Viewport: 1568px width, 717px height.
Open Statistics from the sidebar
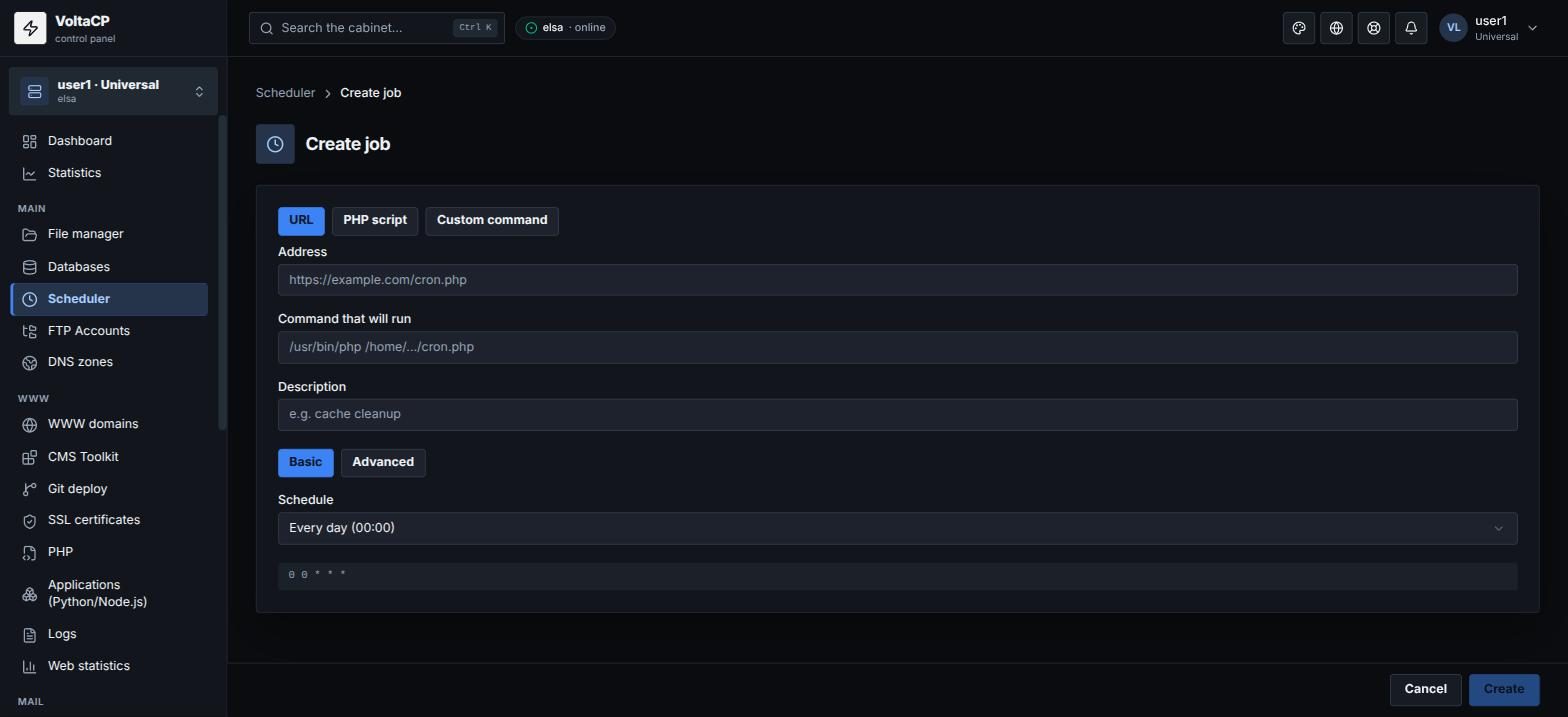109,173
